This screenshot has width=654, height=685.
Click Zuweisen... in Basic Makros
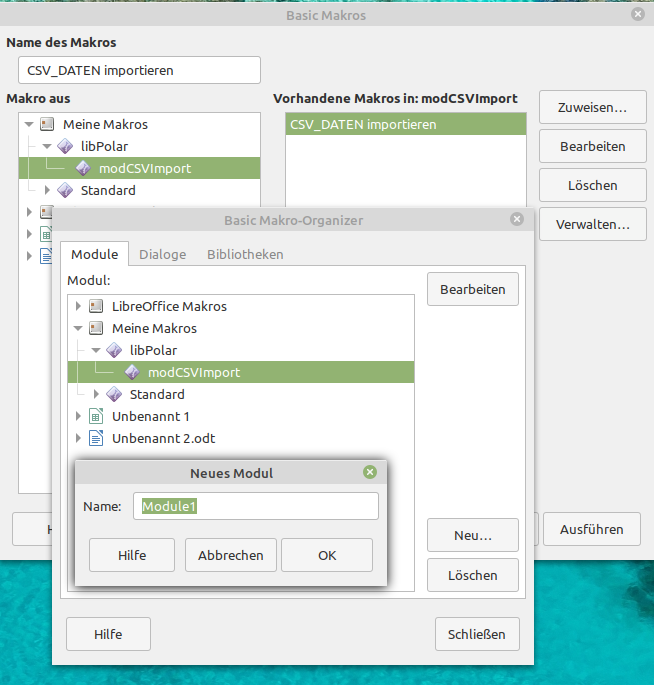(x=592, y=107)
